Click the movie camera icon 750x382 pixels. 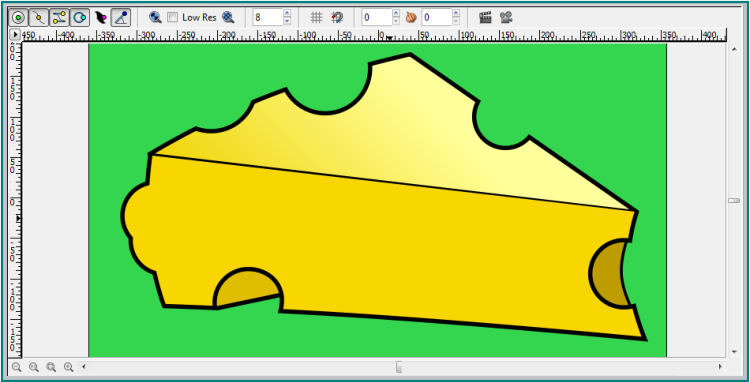click(506, 18)
